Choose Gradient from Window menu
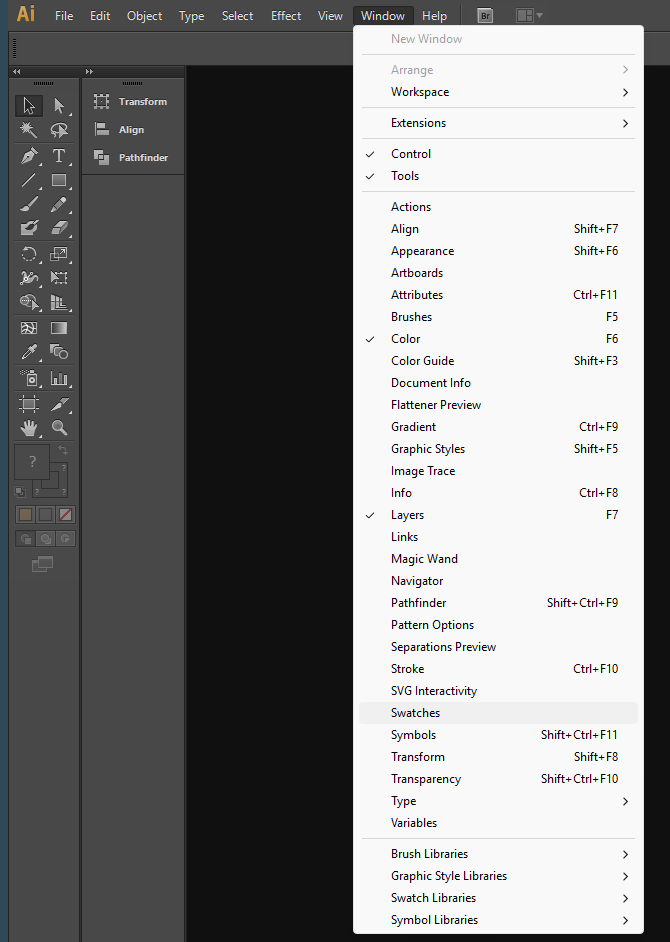 (x=498, y=427)
